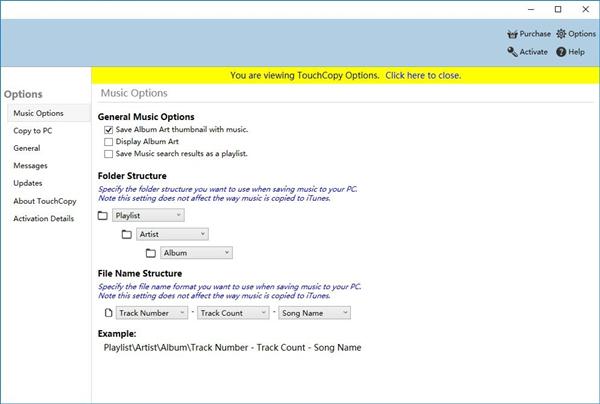600x404 pixels.
Task: Click the file icon beside Track Number
Action: point(108,313)
